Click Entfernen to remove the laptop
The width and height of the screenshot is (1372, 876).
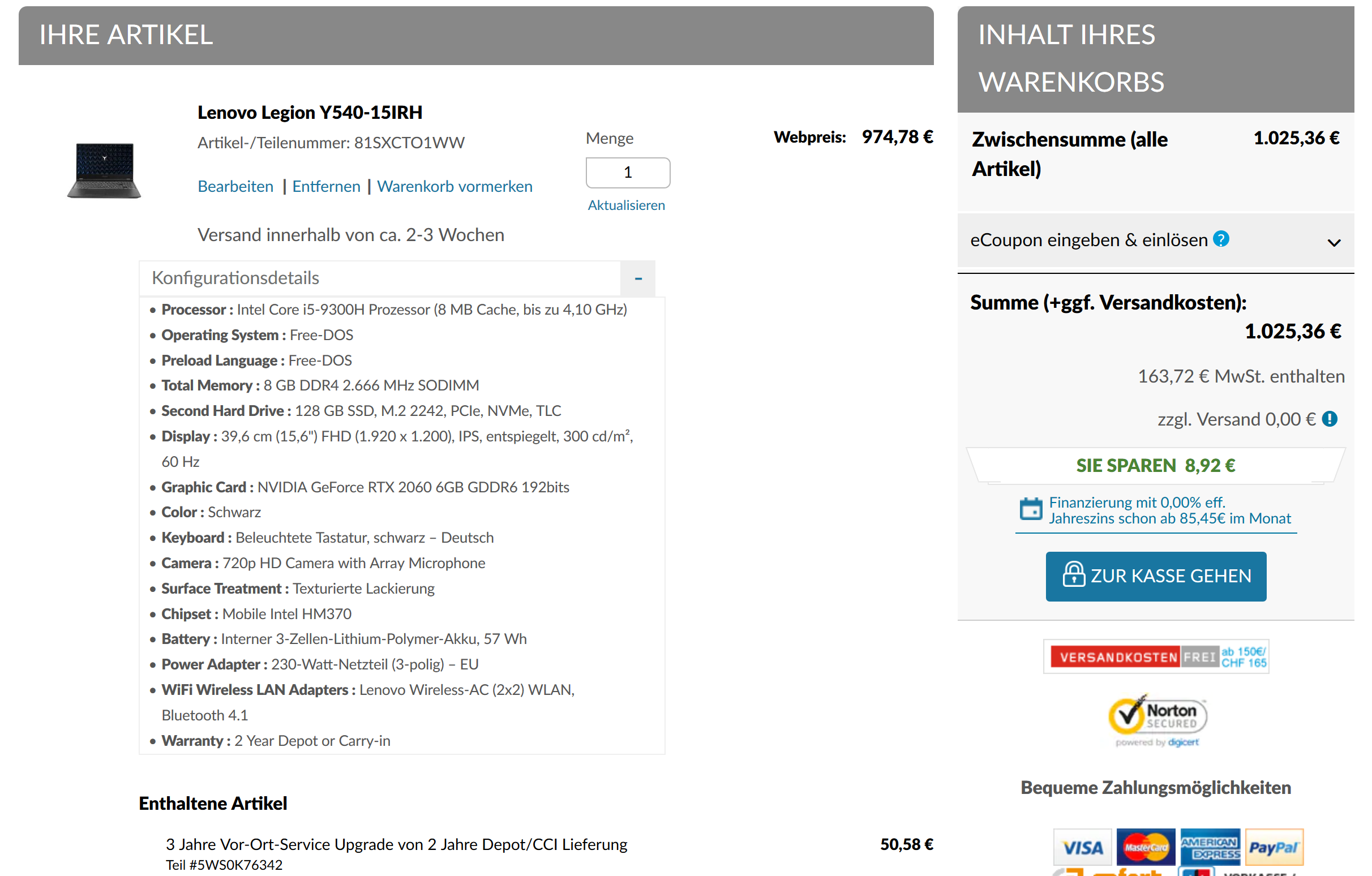point(326,186)
